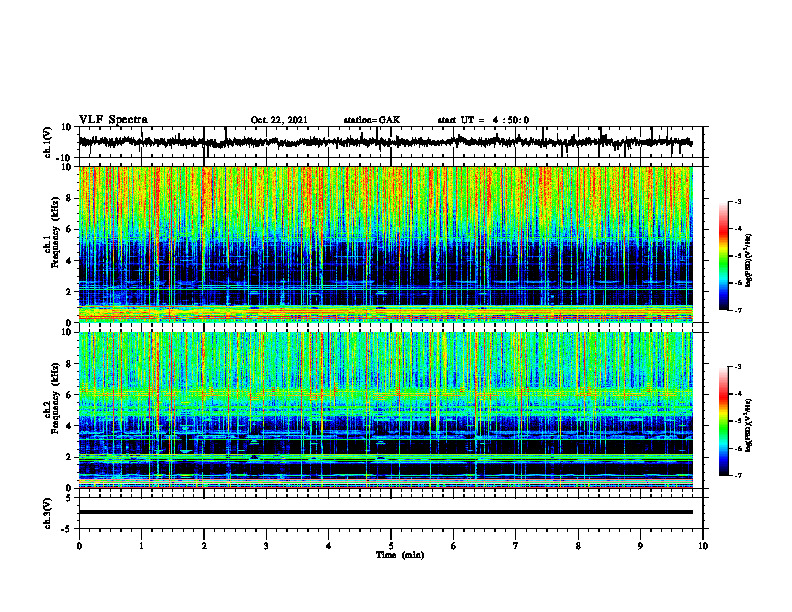Click time axis tick label '0'

tap(79, 546)
